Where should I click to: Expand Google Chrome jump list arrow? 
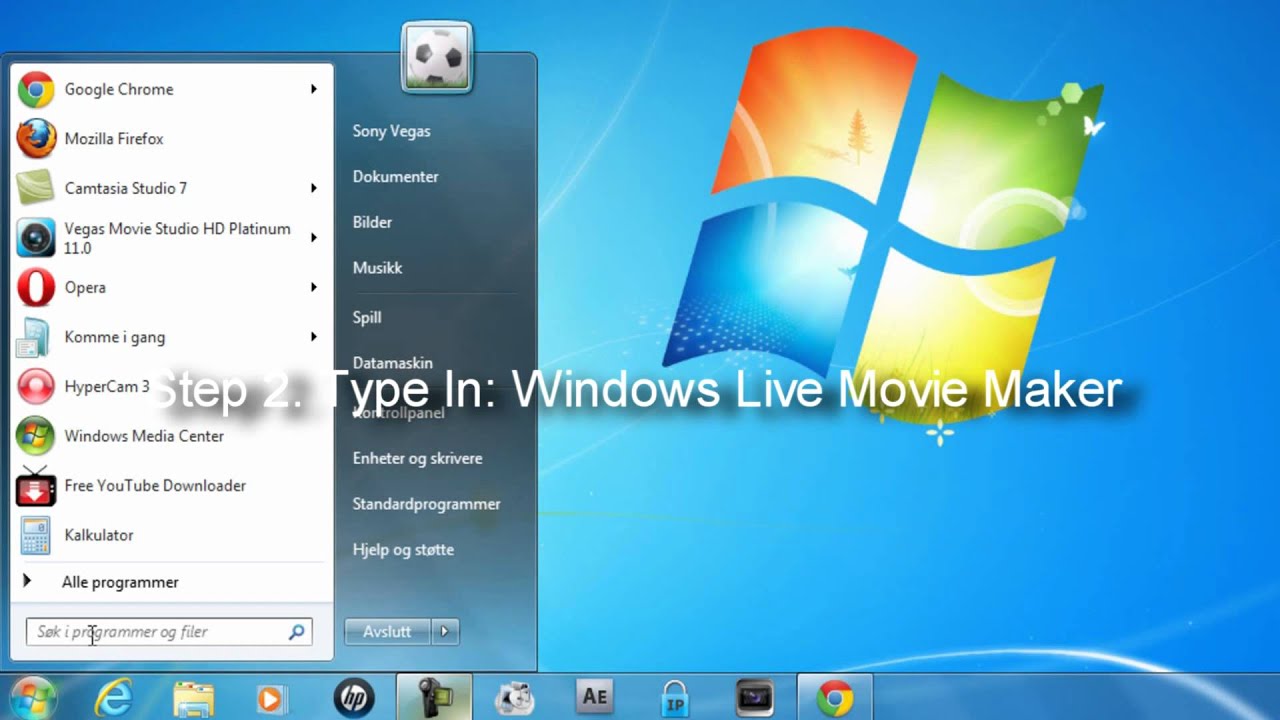(313, 90)
